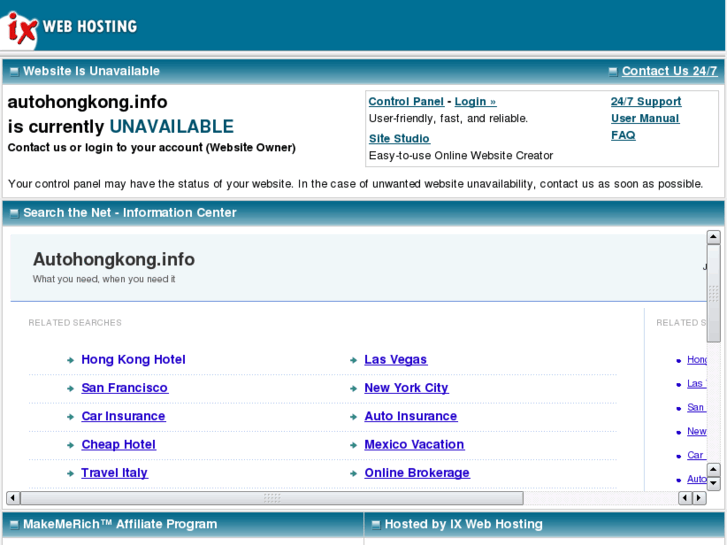Click arrow icon beside Cheap Hotel
The height and width of the screenshot is (545, 727).
[70, 445]
